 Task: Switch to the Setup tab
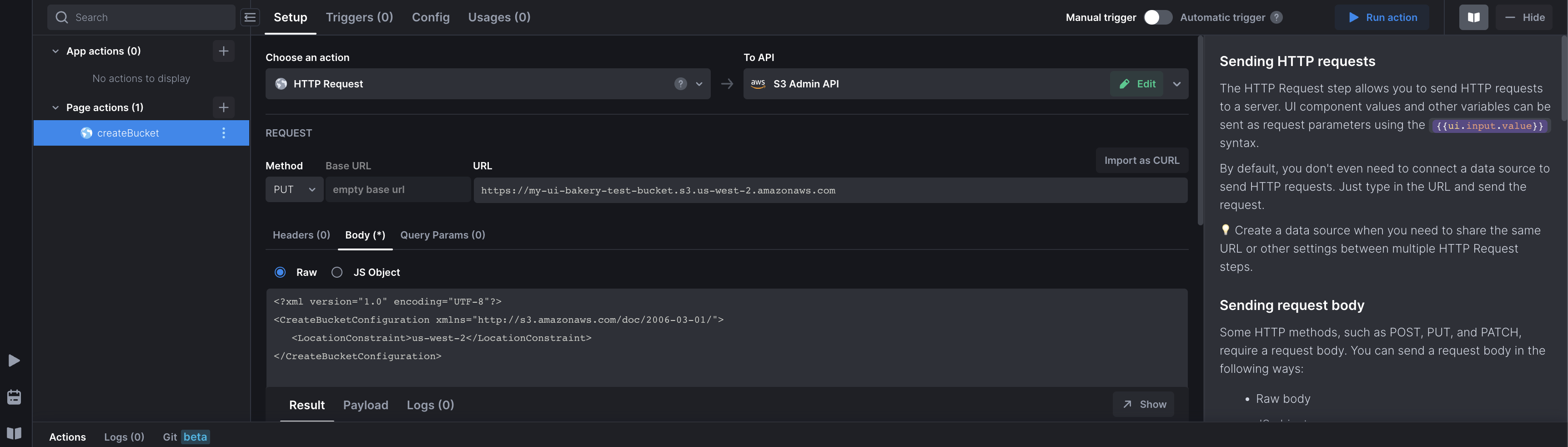click(290, 17)
